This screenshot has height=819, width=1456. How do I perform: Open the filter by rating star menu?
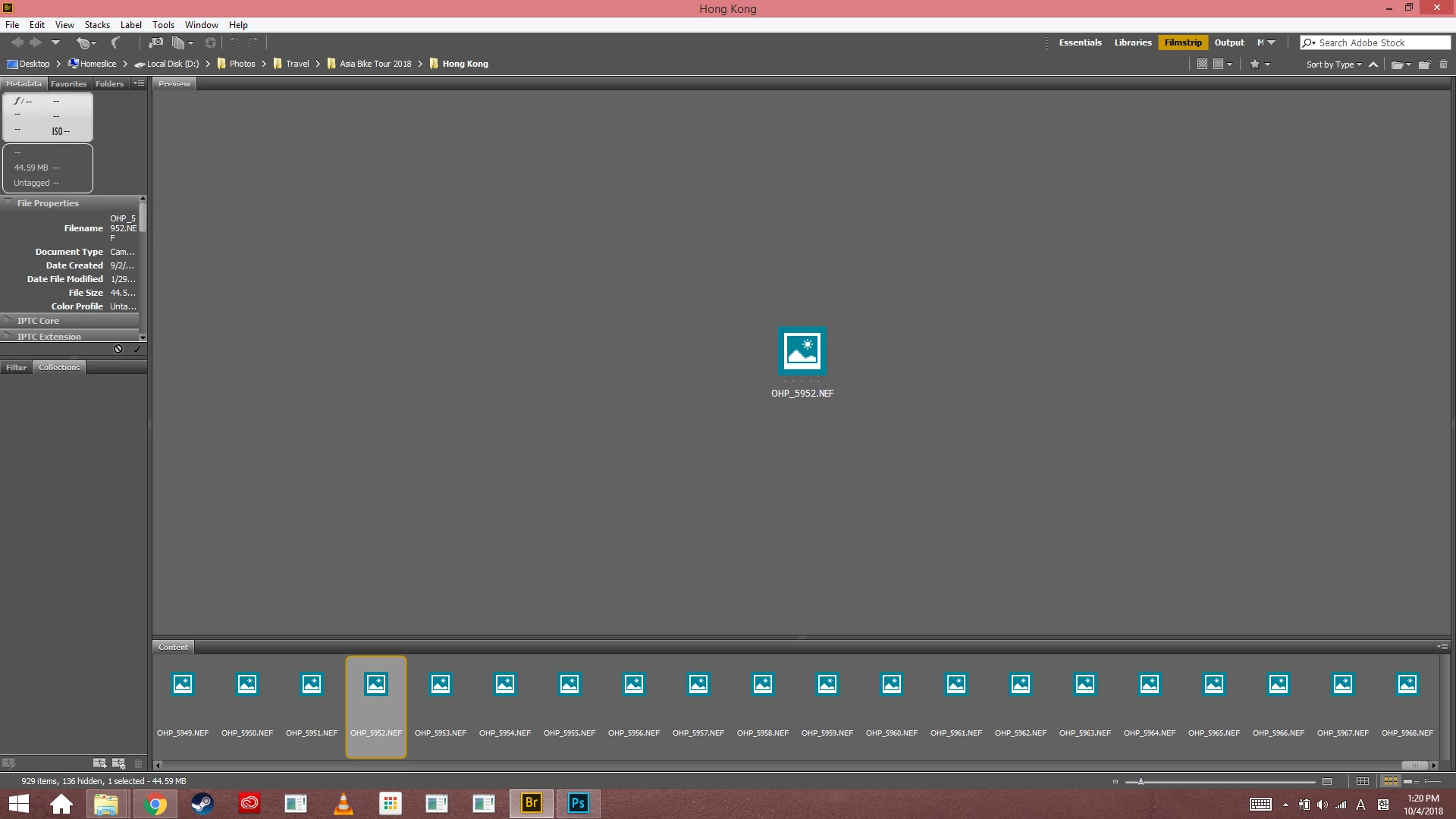click(1260, 64)
